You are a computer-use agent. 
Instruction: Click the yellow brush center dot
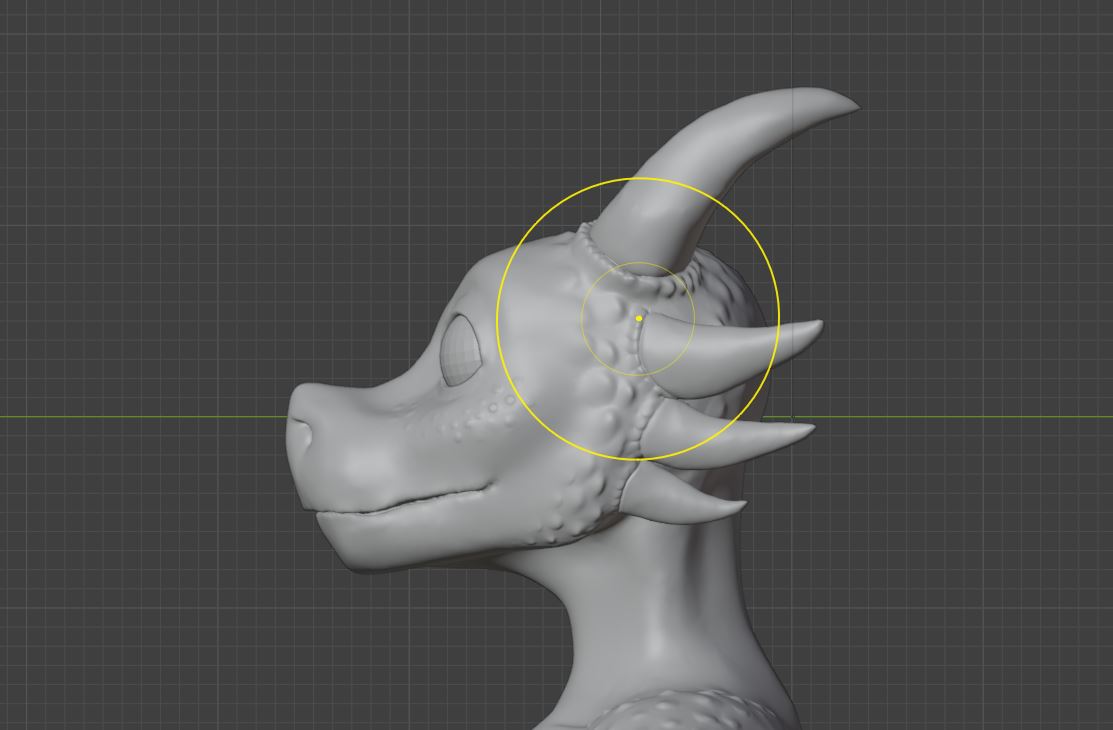pos(639,318)
